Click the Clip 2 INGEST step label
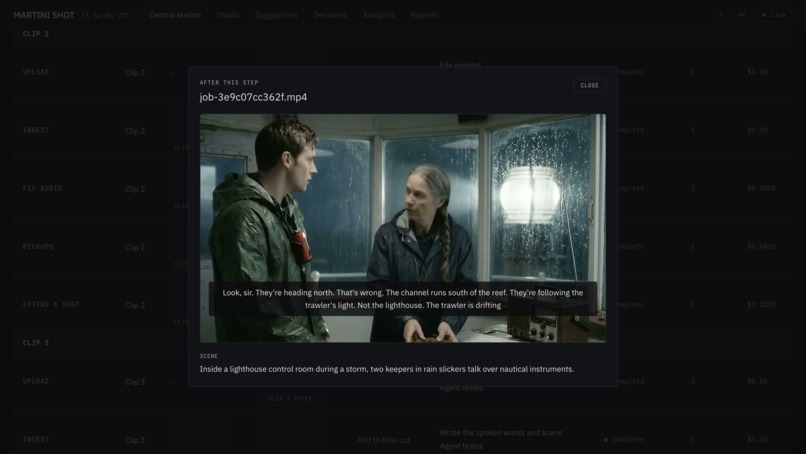 click(x=36, y=130)
